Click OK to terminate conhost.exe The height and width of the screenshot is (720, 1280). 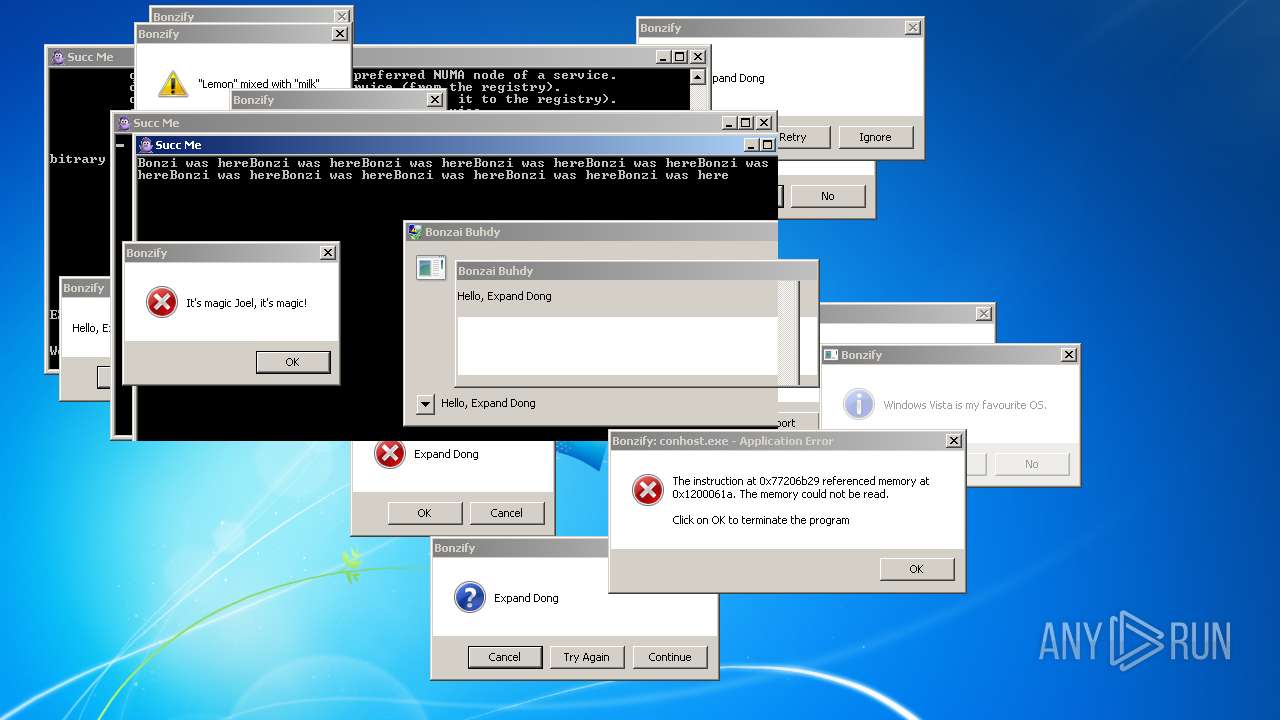917,569
